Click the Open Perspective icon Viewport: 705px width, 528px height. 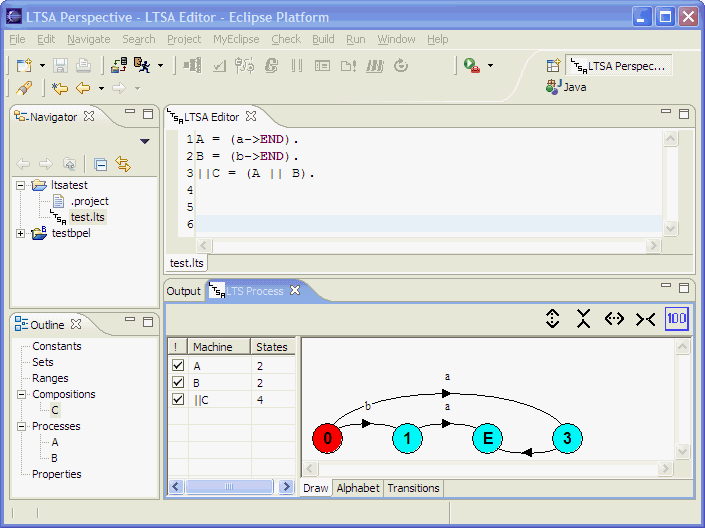point(553,65)
